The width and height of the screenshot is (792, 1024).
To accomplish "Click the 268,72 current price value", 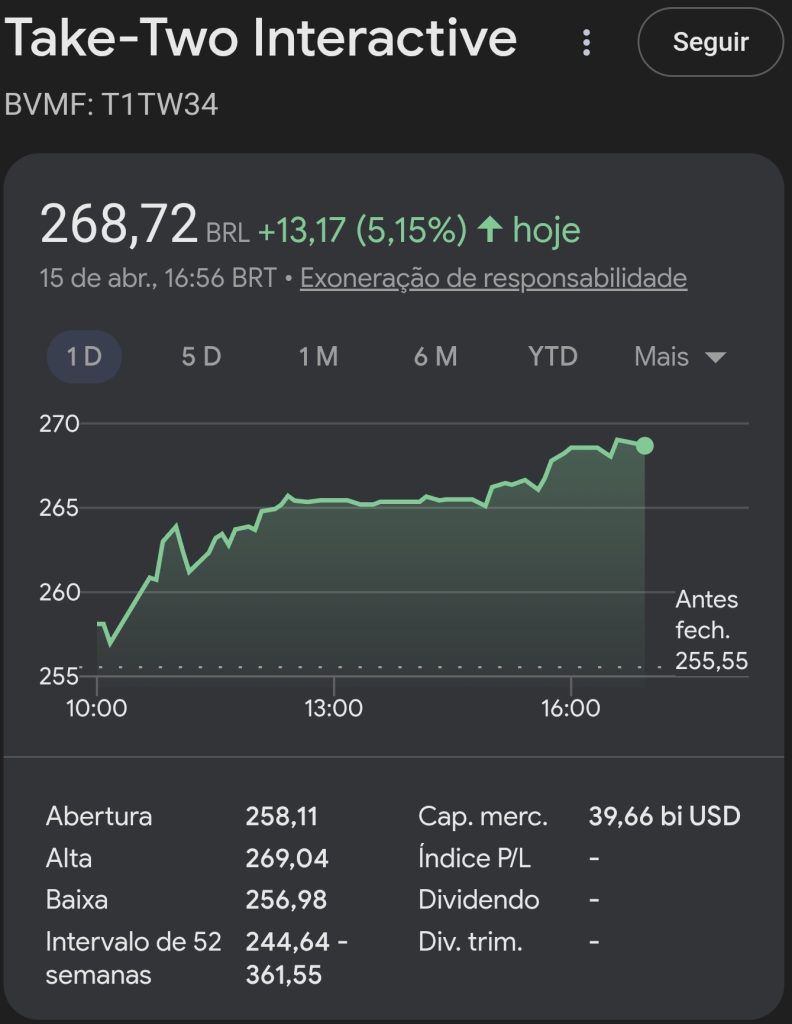I will click(119, 225).
